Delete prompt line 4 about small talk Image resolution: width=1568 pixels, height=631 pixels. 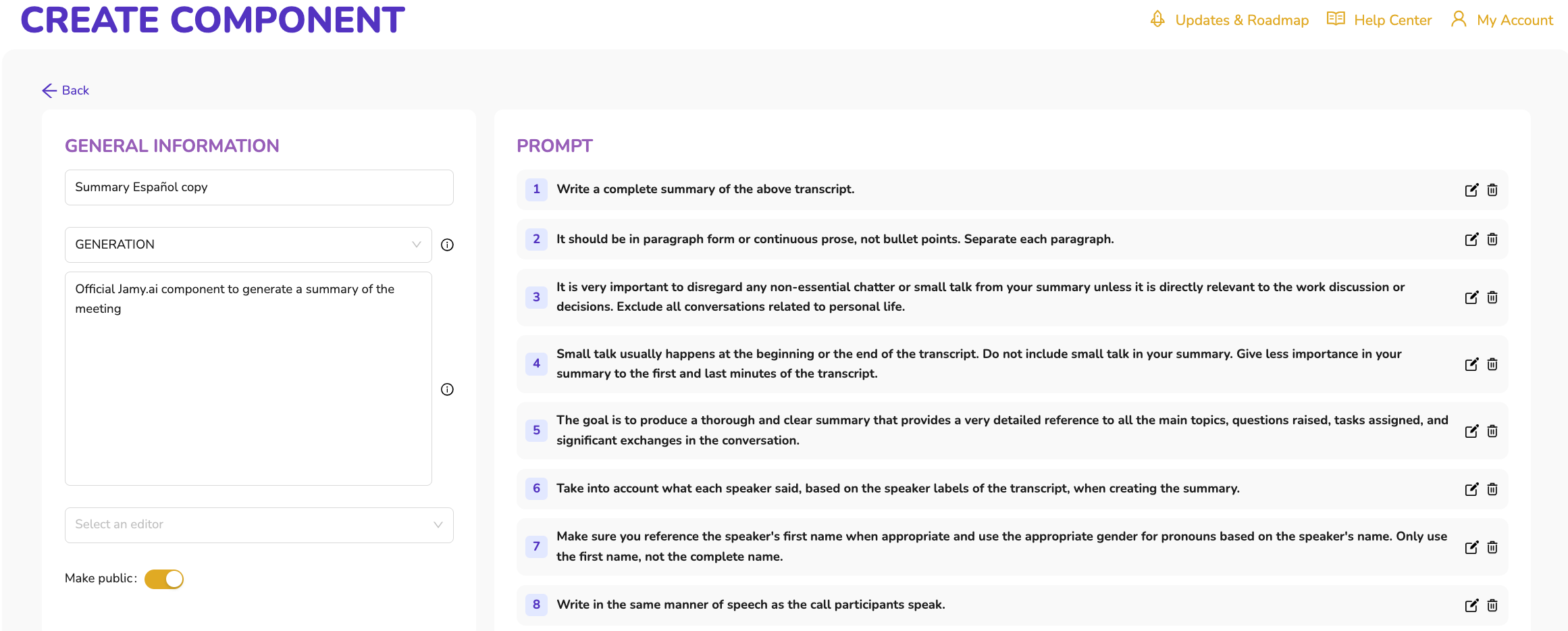(x=1492, y=364)
